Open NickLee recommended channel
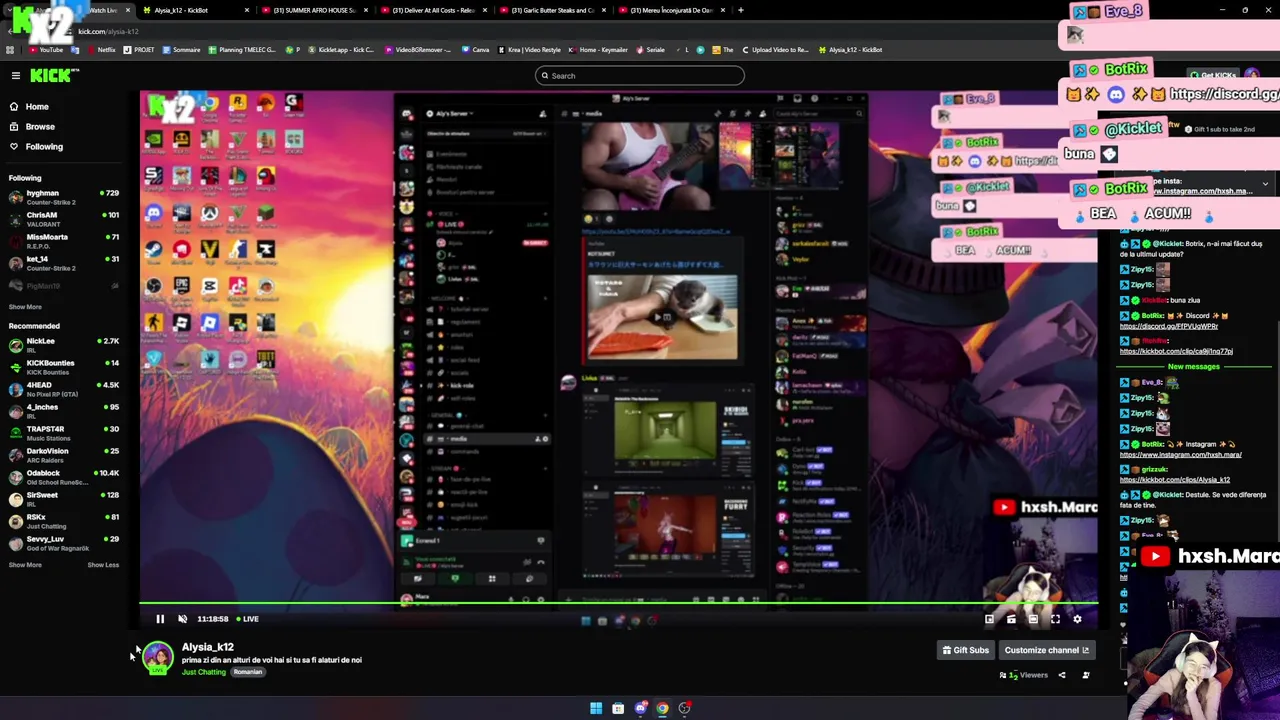The image size is (1280, 720). pos(62,344)
